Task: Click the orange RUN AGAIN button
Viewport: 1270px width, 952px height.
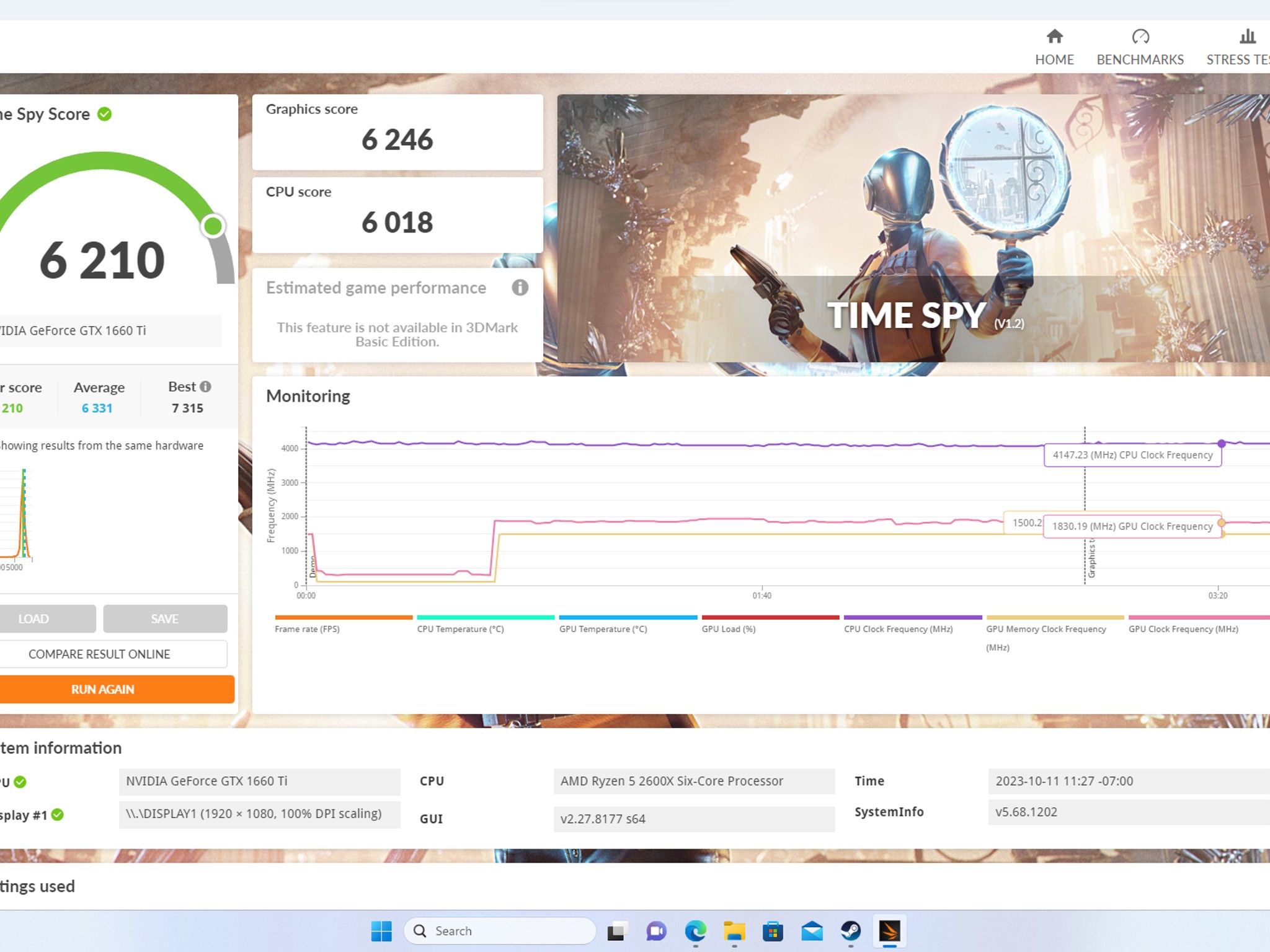Action: click(x=117, y=689)
